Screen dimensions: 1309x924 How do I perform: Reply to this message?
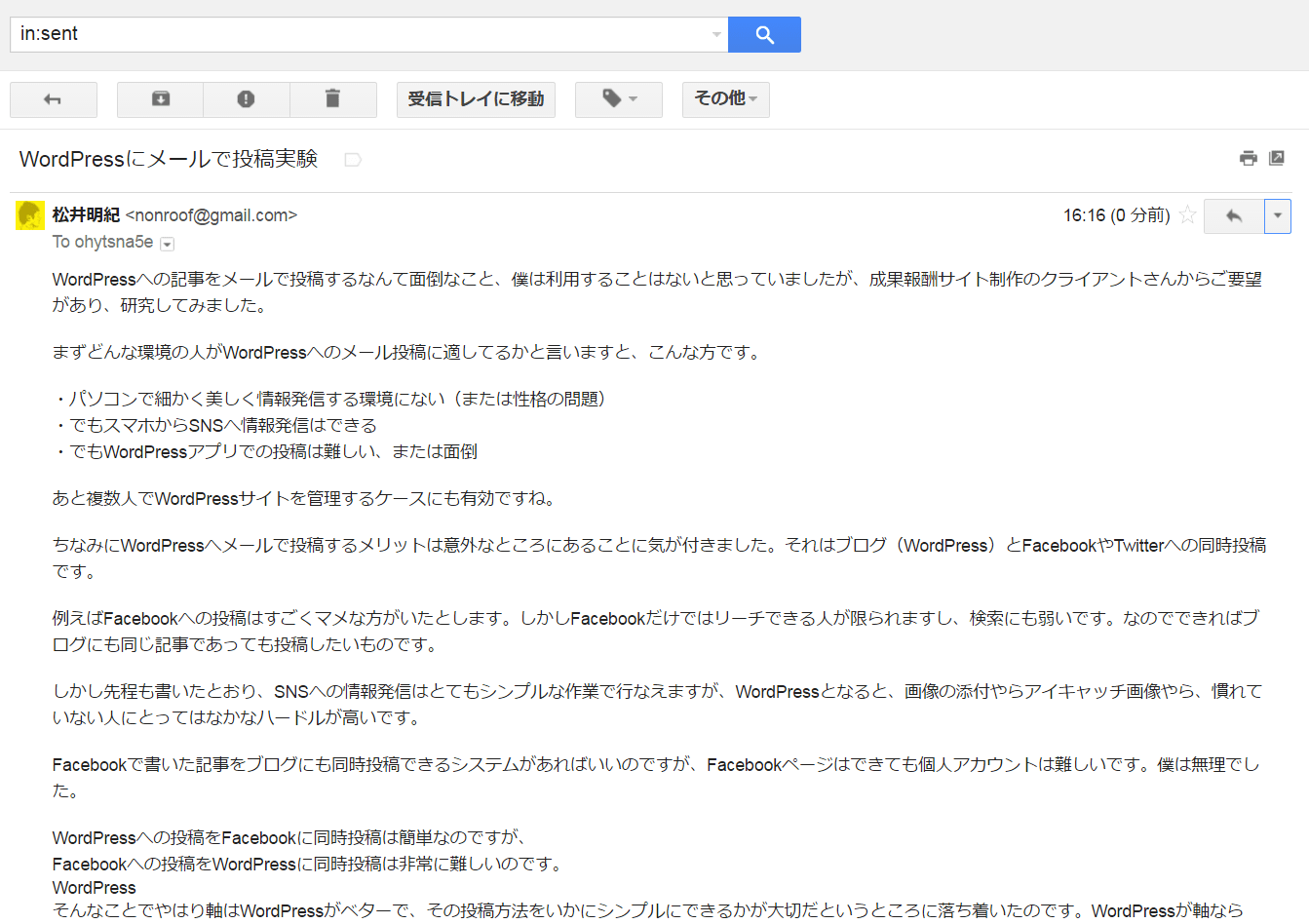1234,216
